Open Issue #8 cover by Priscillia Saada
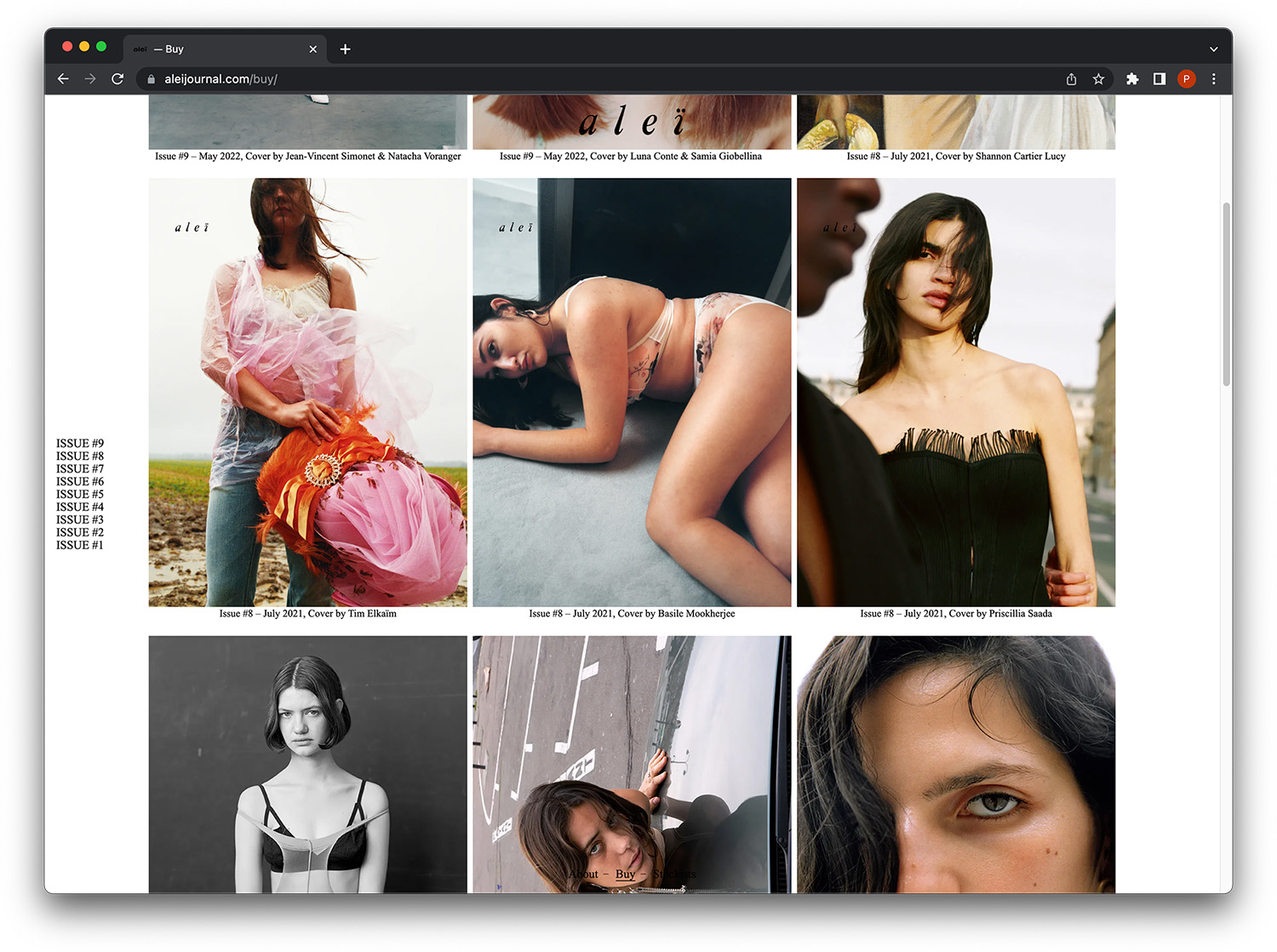Viewport: 1277px width, 952px height. point(955,393)
